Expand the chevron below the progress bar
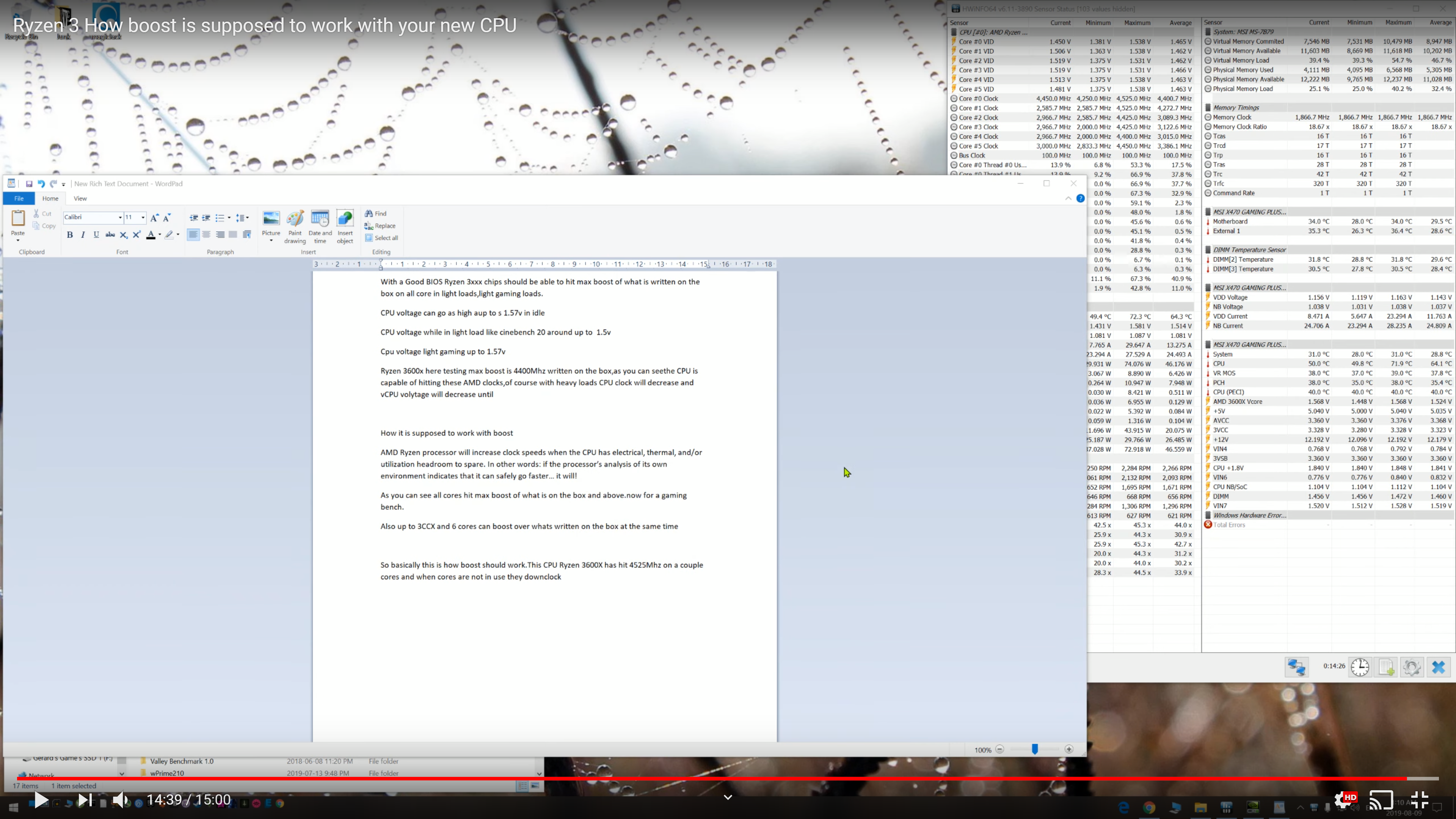The image size is (1456, 819). 728,797
